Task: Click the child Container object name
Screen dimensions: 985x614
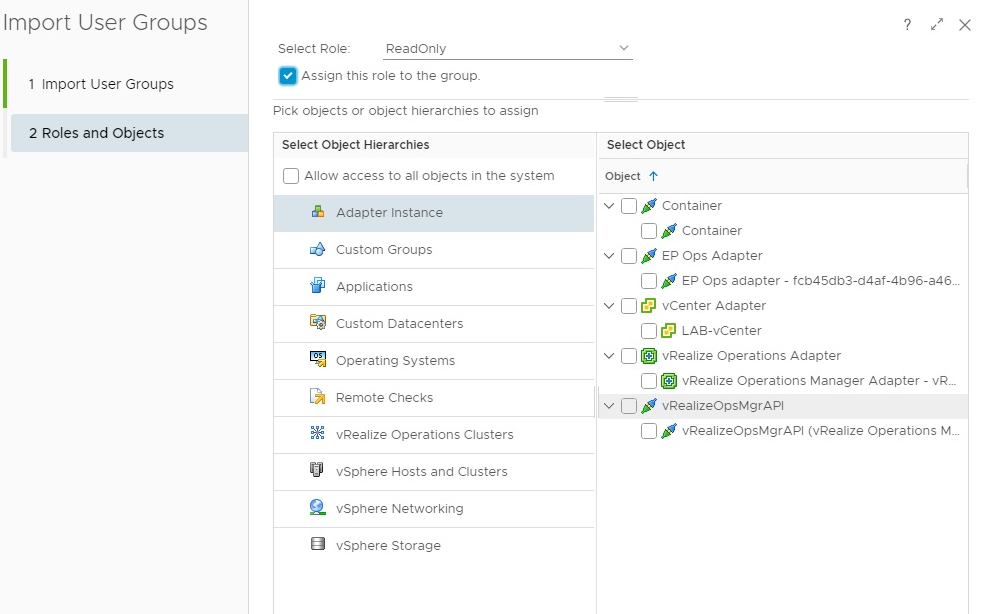Action: point(712,231)
